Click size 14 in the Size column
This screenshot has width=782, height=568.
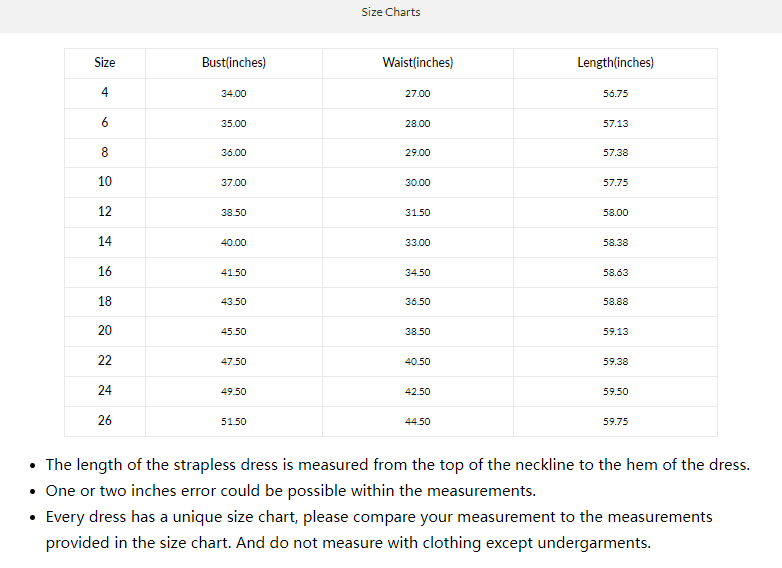105,242
